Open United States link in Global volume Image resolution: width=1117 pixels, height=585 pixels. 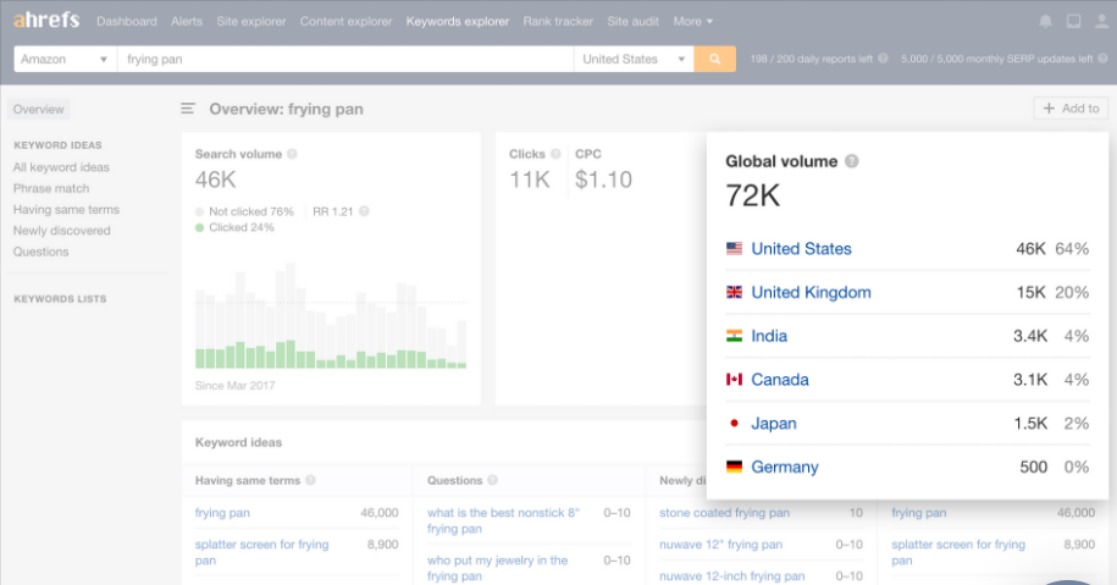coord(801,249)
